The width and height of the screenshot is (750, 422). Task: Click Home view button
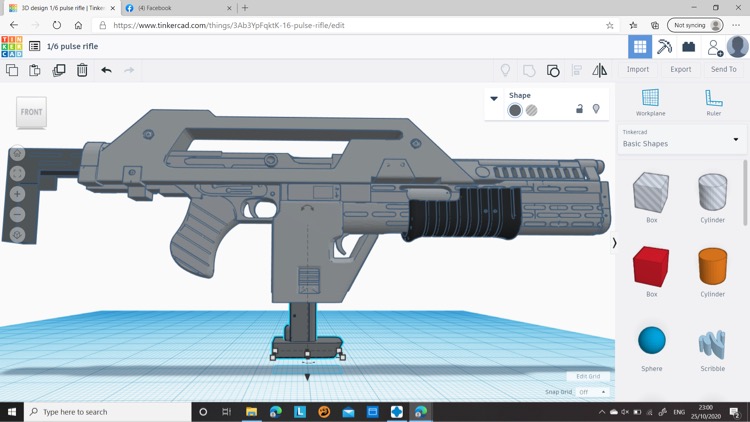(17, 153)
